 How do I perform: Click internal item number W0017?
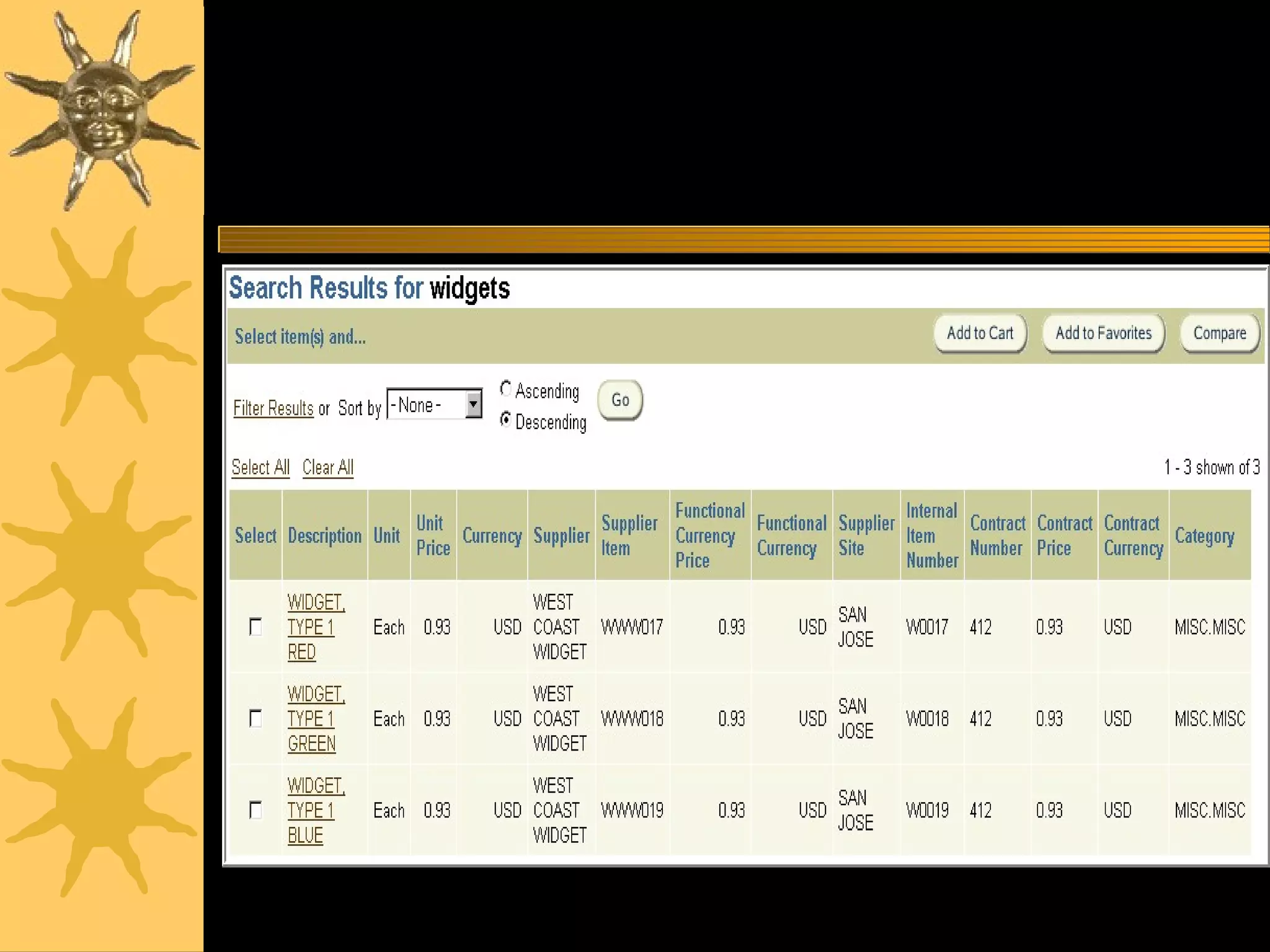click(x=927, y=627)
